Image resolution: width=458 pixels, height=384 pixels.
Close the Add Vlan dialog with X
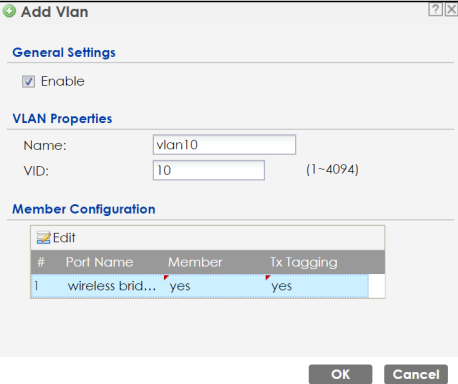(451, 9)
